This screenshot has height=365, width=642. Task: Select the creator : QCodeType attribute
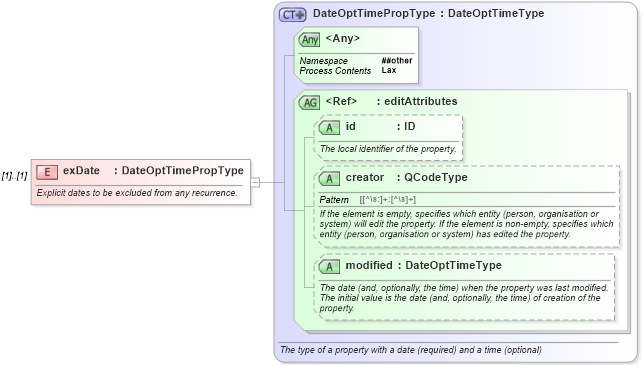coord(407,177)
